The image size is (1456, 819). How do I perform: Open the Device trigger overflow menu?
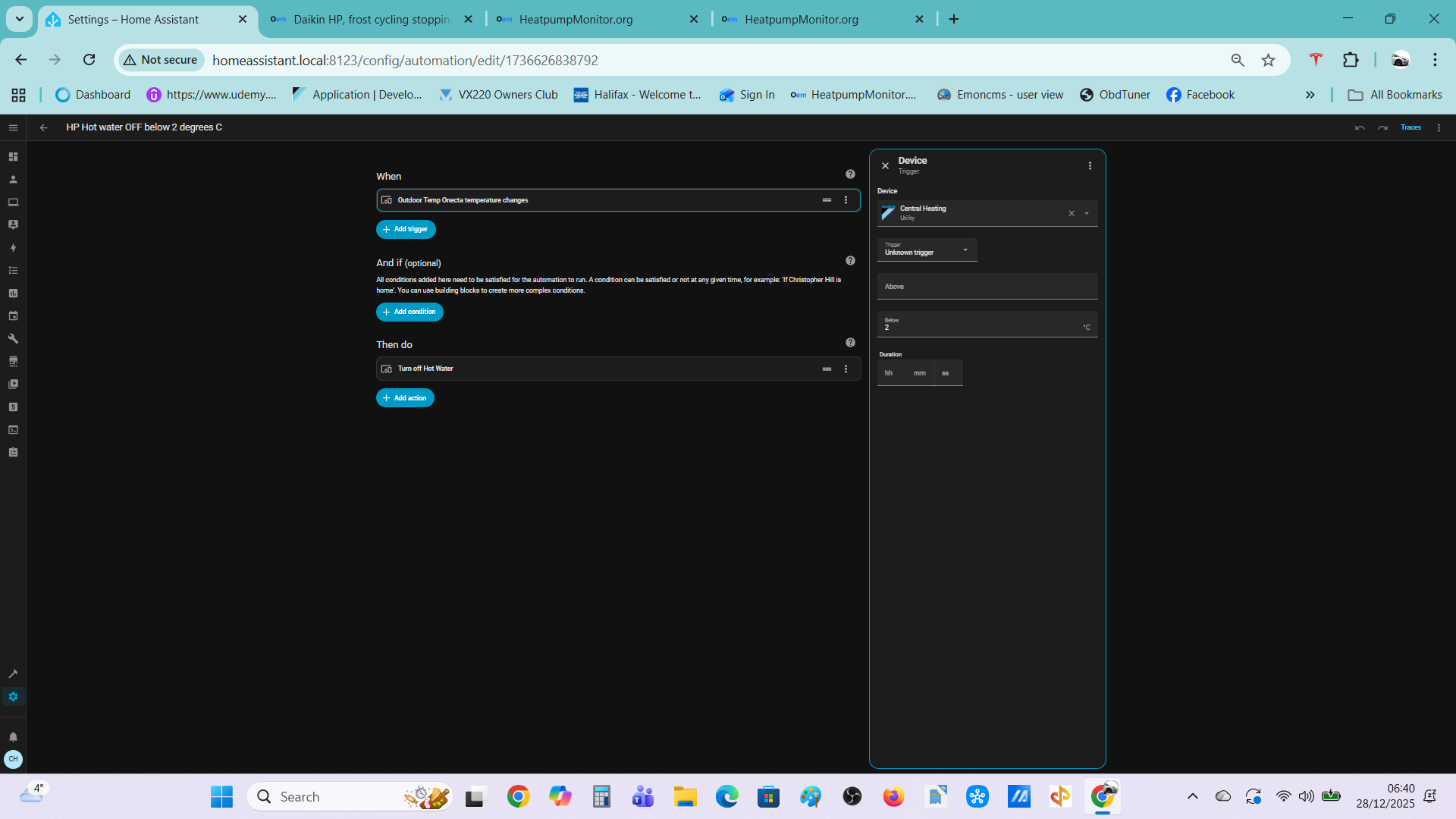coord(1090,165)
